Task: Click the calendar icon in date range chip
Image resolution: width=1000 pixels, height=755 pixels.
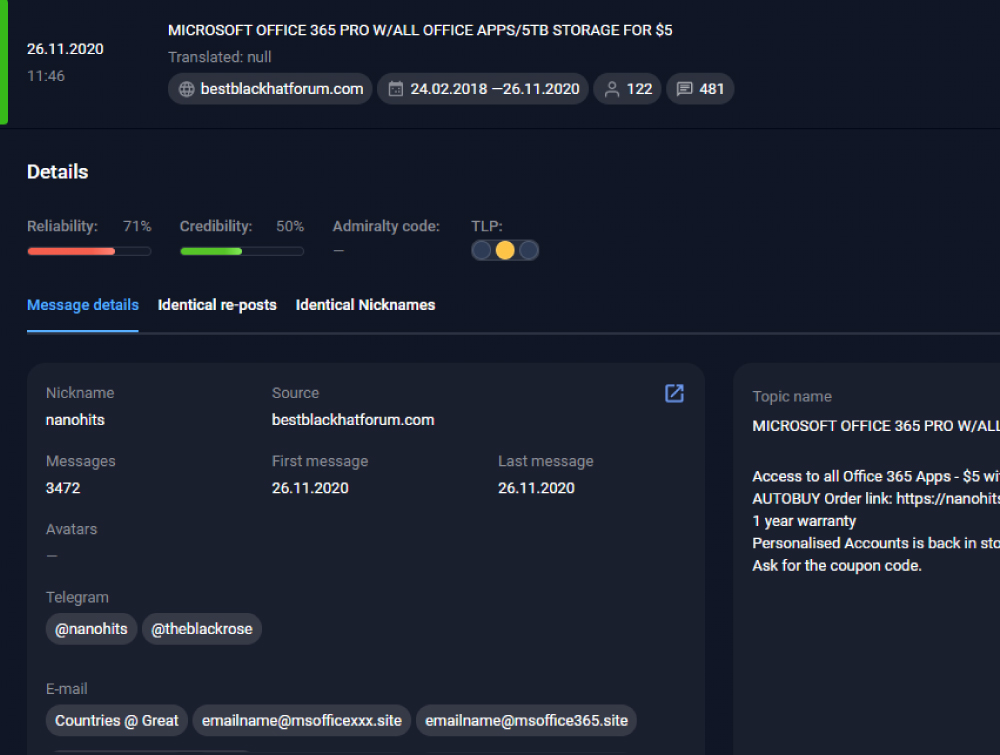Action: click(395, 89)
